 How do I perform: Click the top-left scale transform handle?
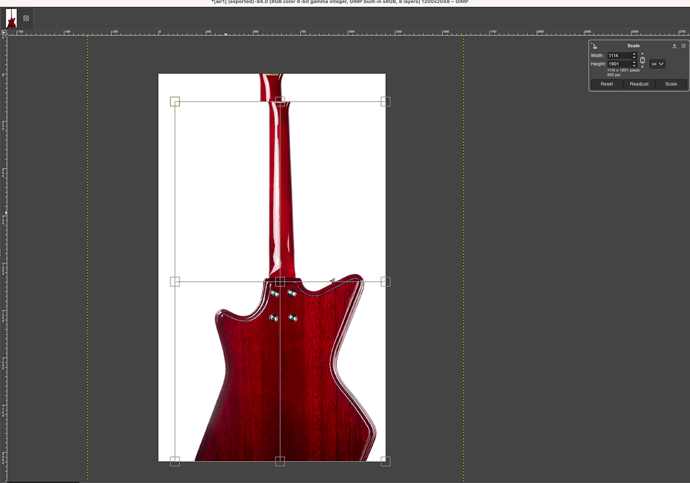(x=175, y=102)
